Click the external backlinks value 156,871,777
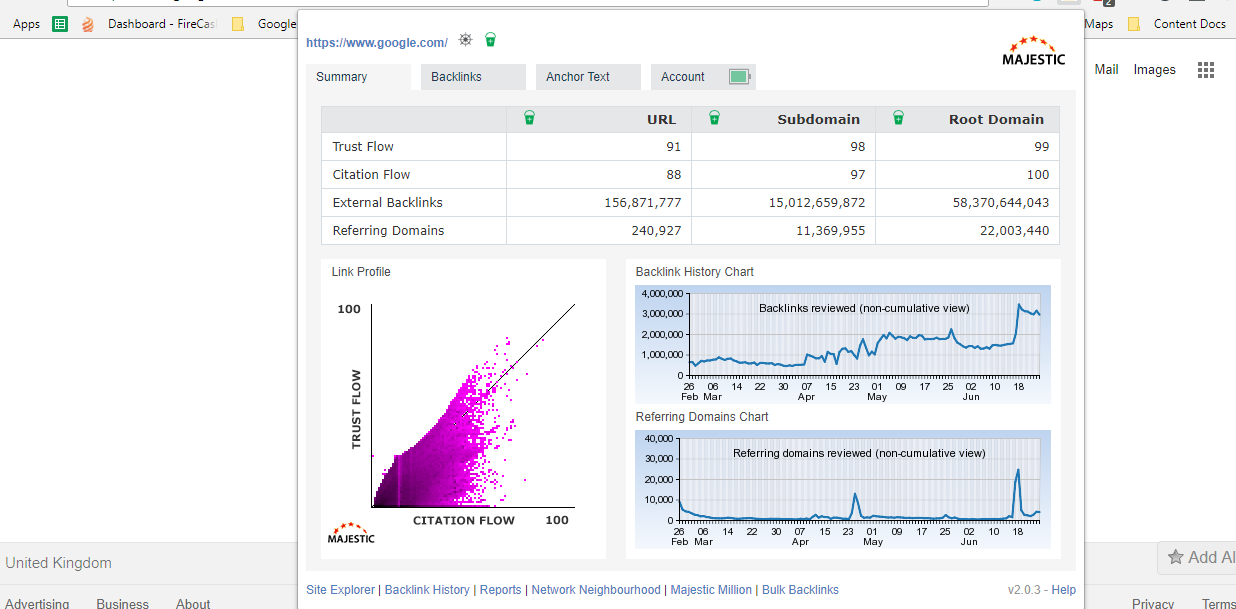 point(643,203)
